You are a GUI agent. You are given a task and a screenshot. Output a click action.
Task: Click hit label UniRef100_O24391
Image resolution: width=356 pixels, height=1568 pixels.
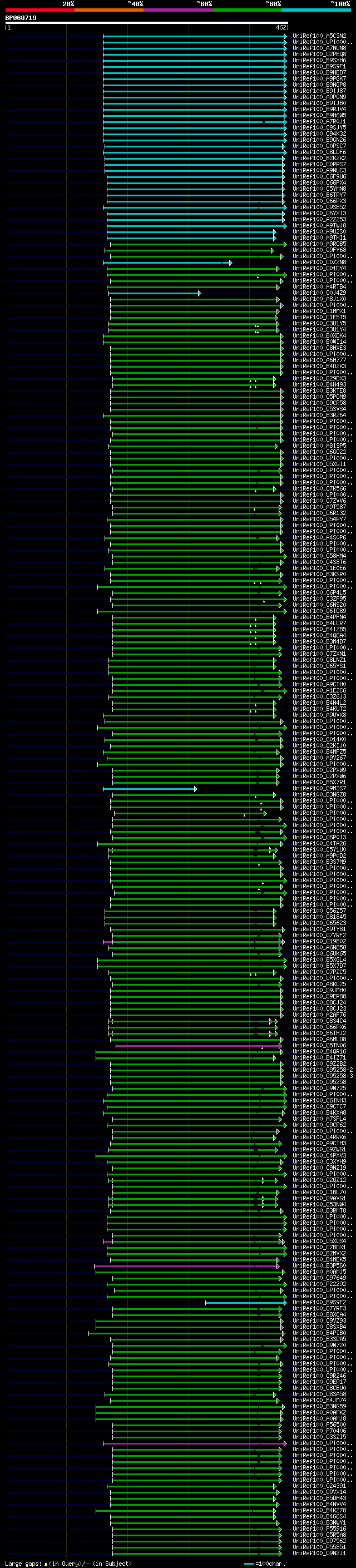coord(319,1486)
